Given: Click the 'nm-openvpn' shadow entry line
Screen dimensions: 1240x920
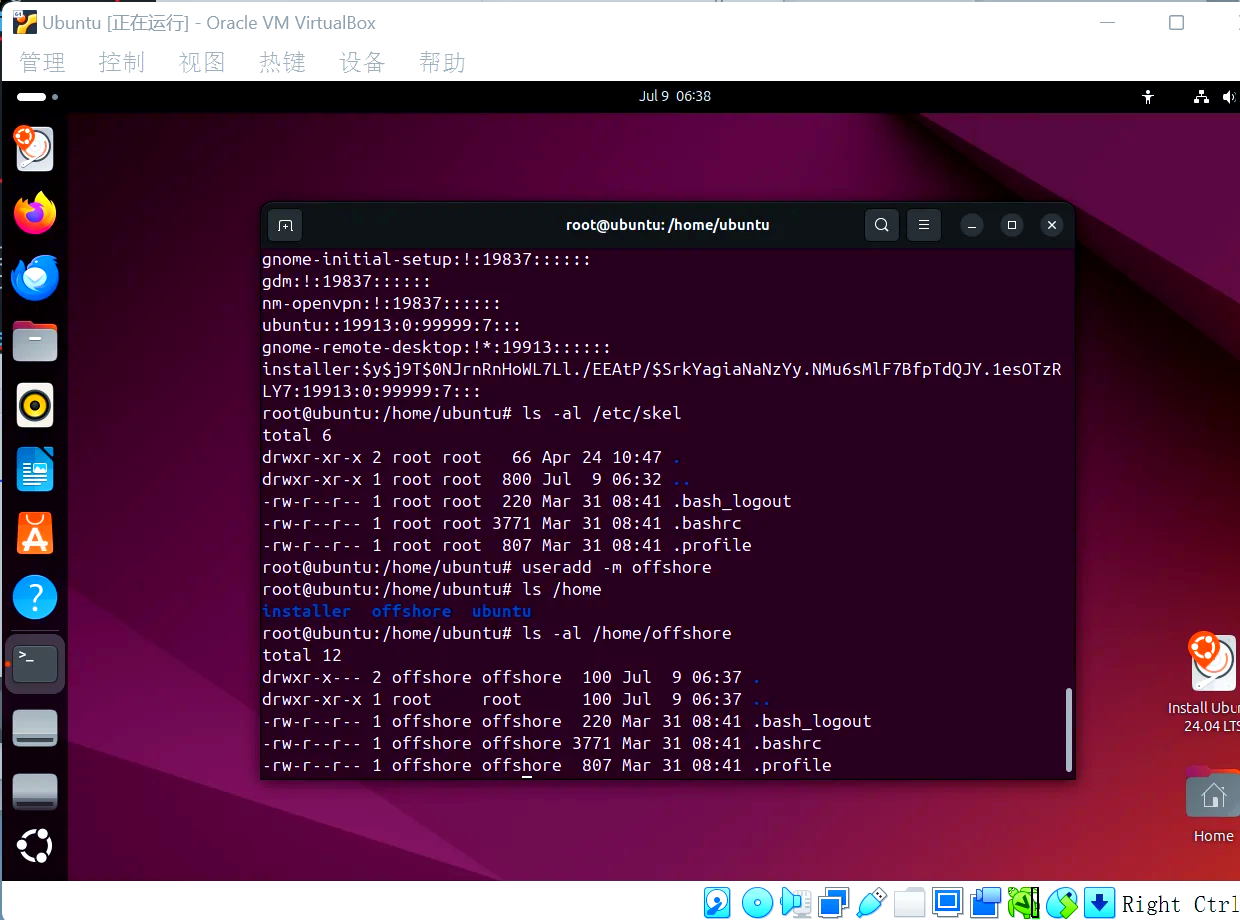Looking at the screenshot, I should (x=381, y=303).
